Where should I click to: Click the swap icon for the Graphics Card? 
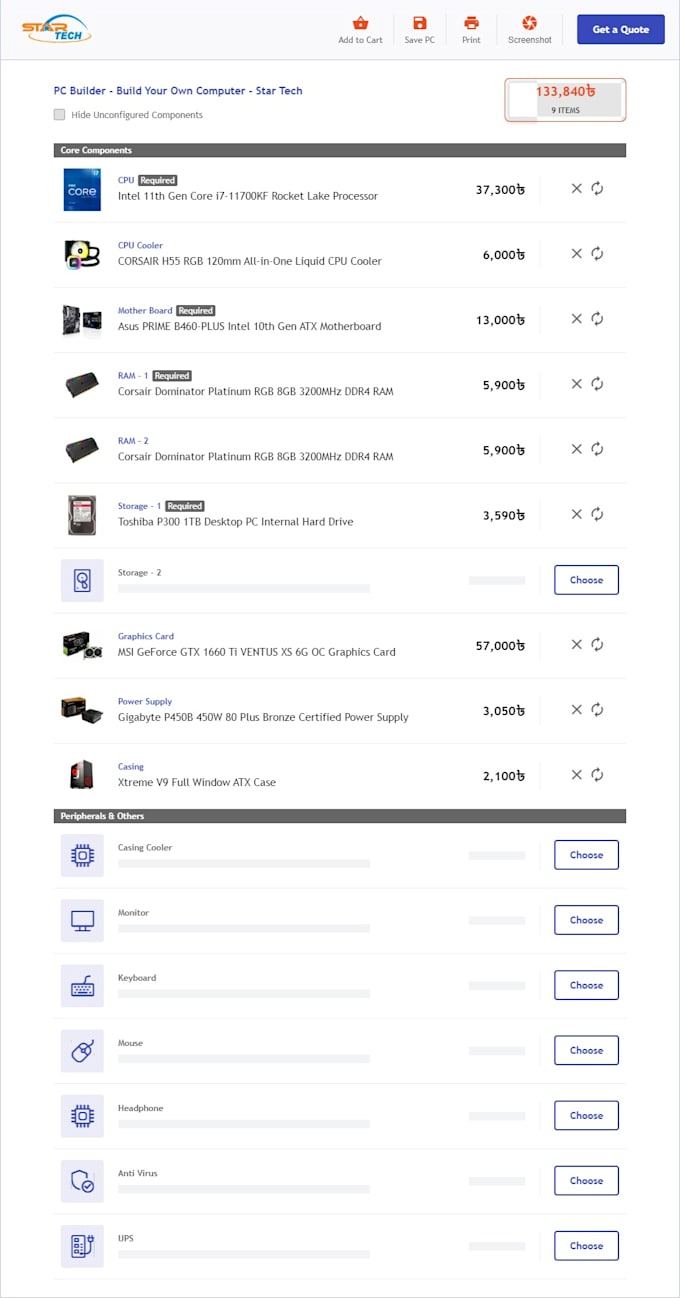click(x=597, y=645)
